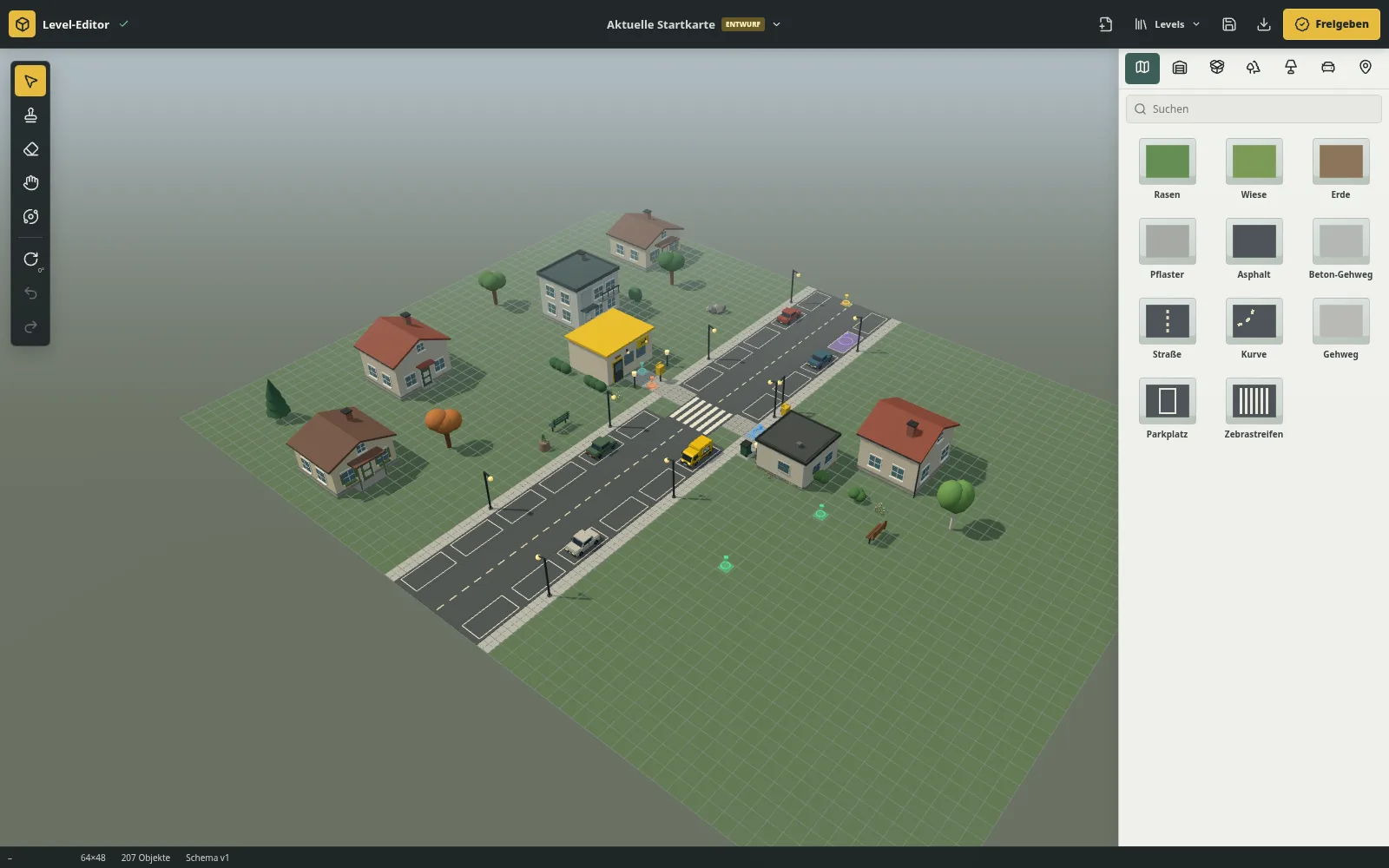
Task: Activate the eraser tool
Action: 30,148
